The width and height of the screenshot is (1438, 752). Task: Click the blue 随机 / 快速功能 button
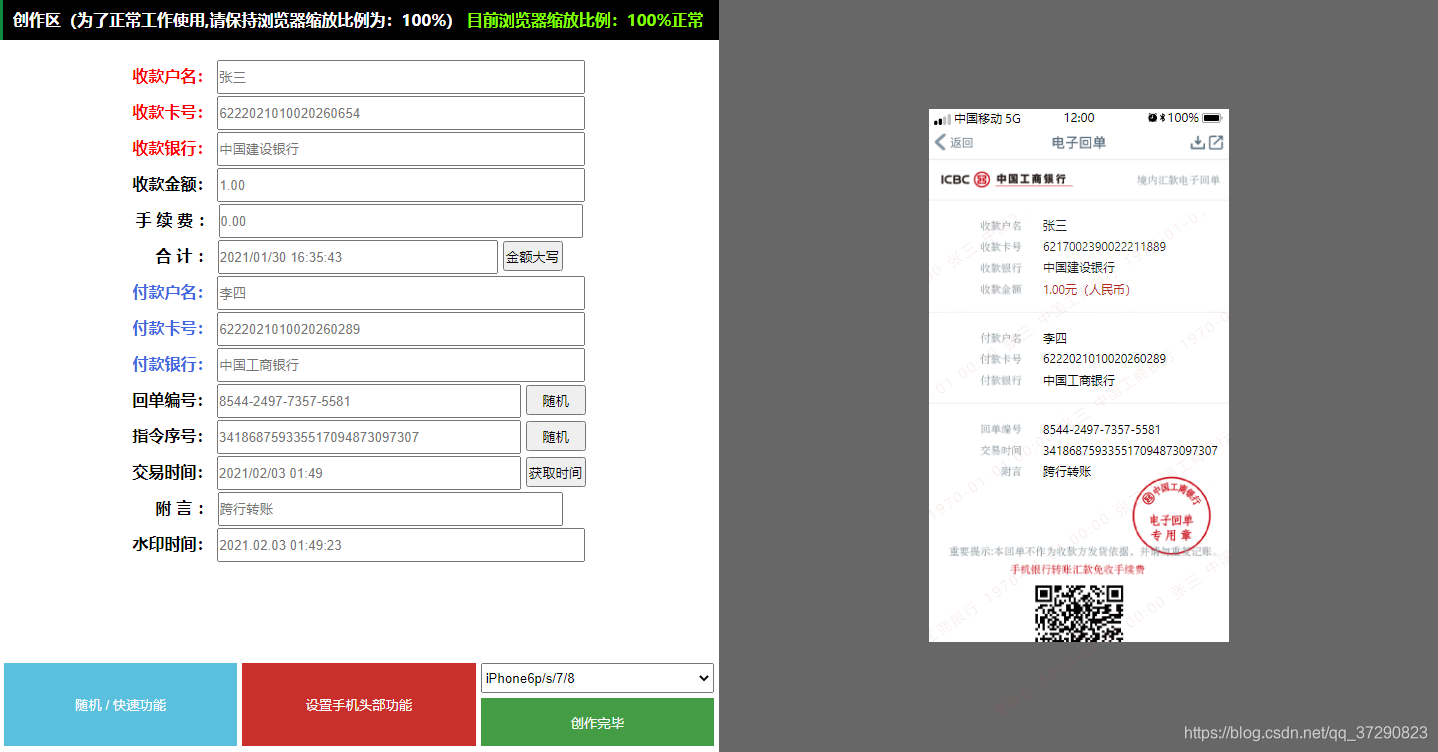tap(120, 705)
